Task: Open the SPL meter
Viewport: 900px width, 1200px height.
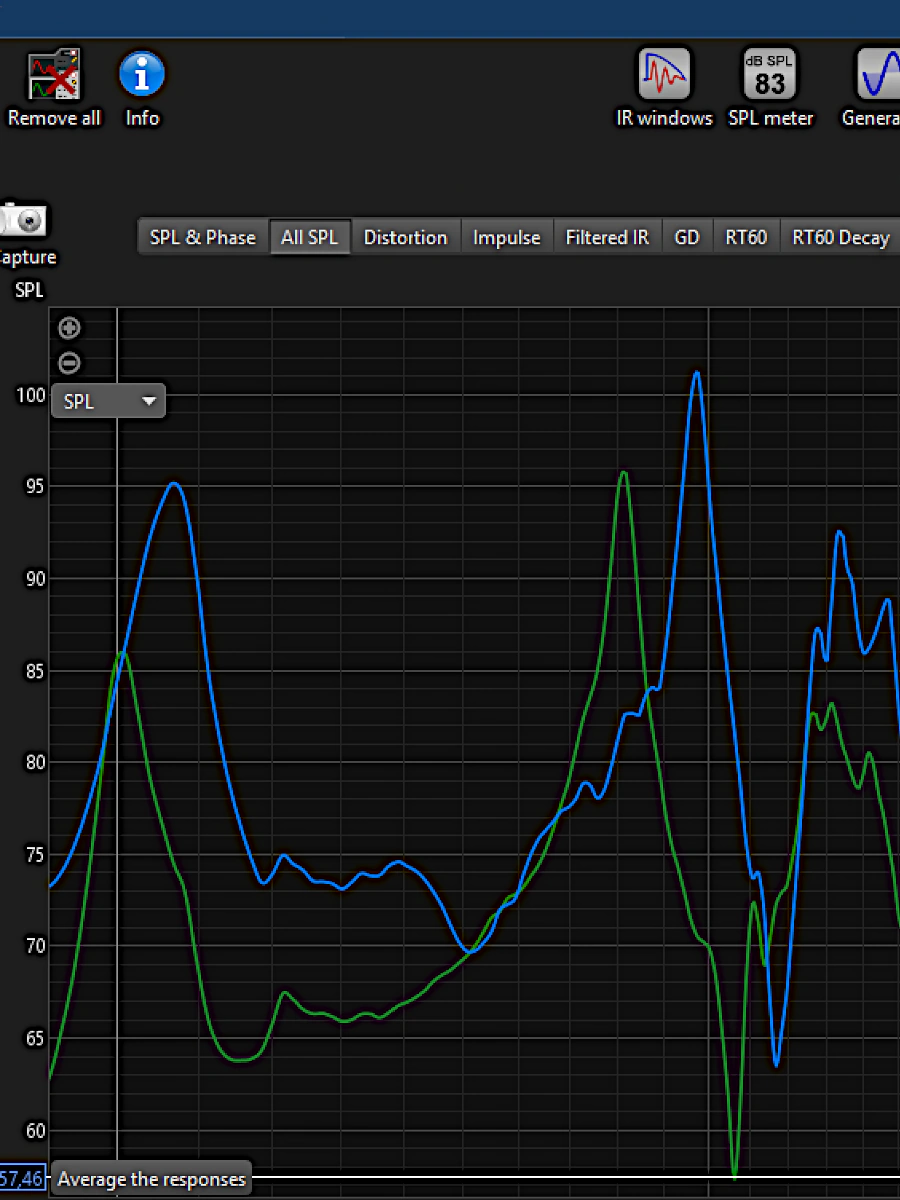Action: click(770, 74)
